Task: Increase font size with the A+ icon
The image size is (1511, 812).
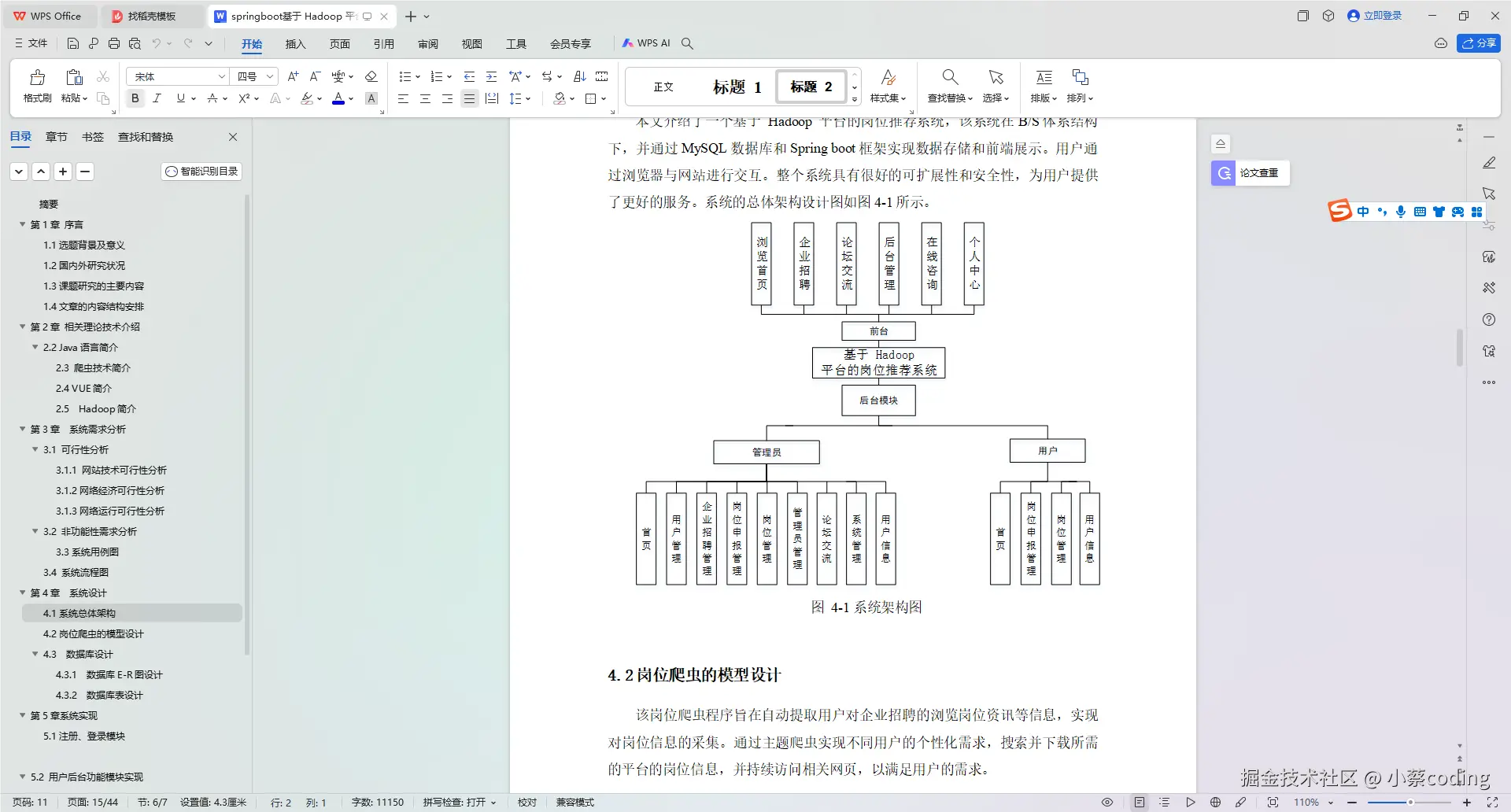Action: tap(293, 76)
